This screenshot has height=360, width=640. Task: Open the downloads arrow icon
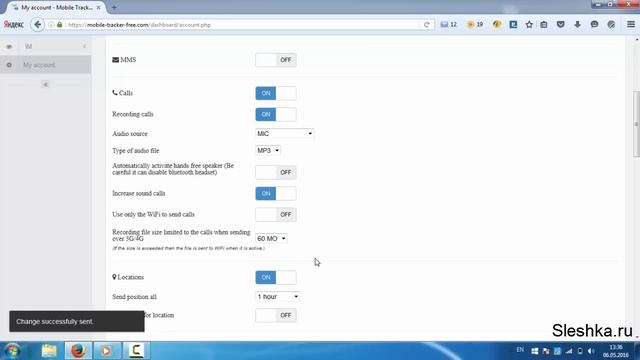pyautogui.click(x=577, y=24)
